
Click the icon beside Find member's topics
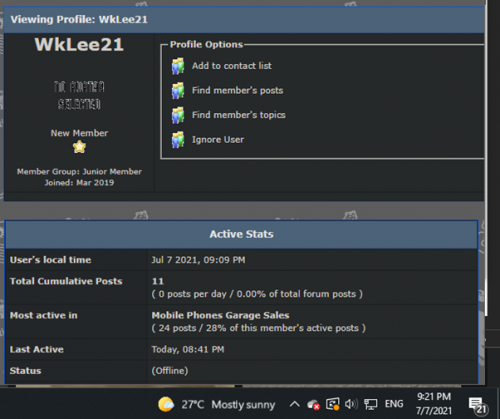[x=178, y=115]
